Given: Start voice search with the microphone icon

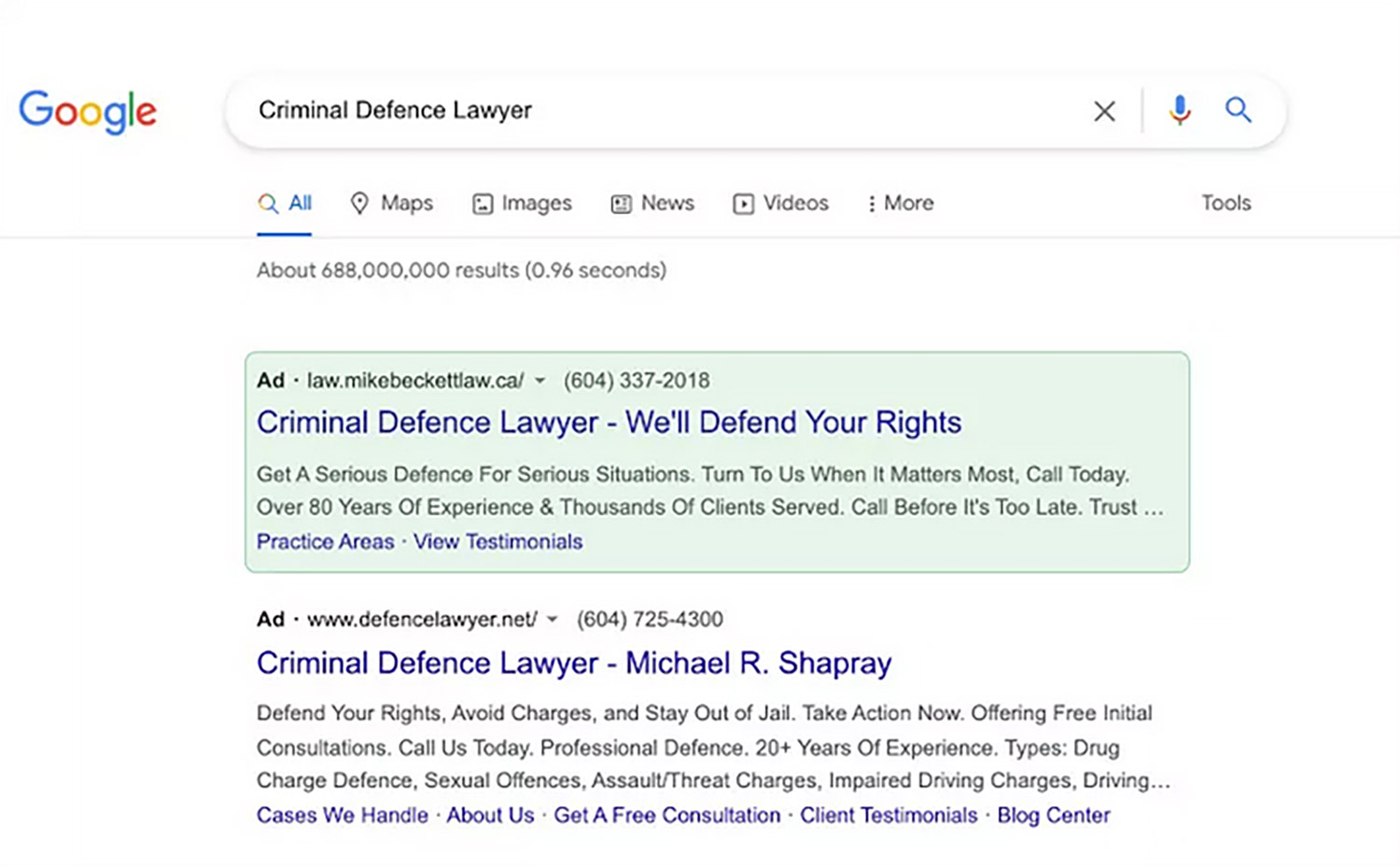Looking at the screenshot, I should pos(1179,110).
